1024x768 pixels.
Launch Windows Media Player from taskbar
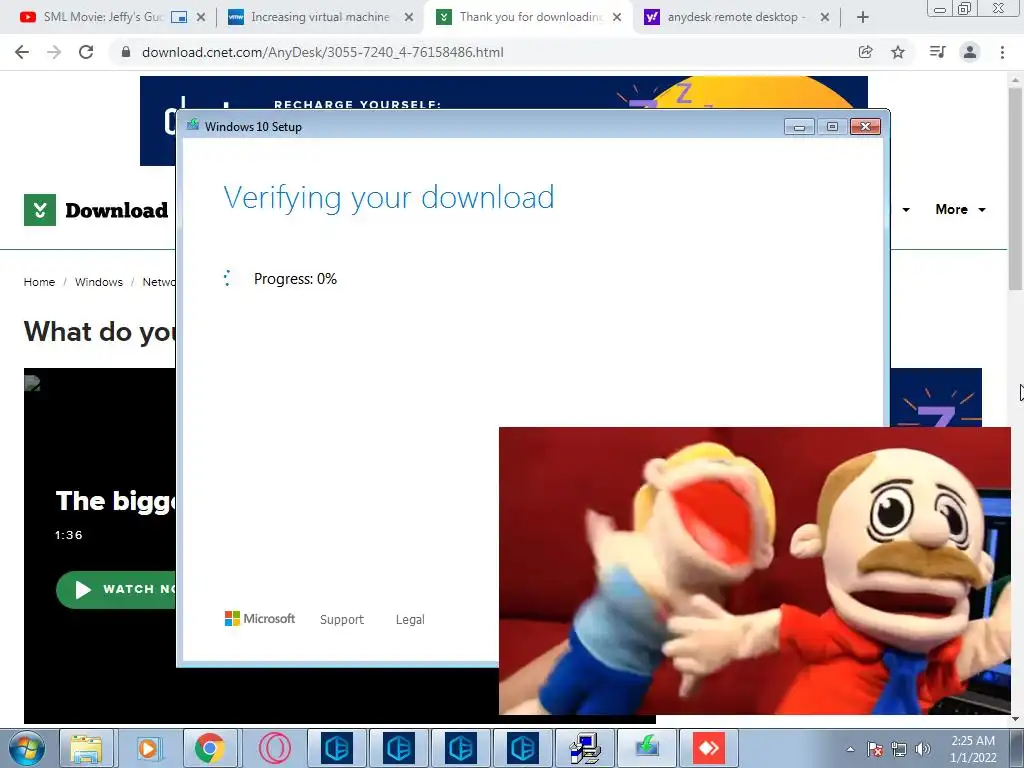(x=148, y=748)
